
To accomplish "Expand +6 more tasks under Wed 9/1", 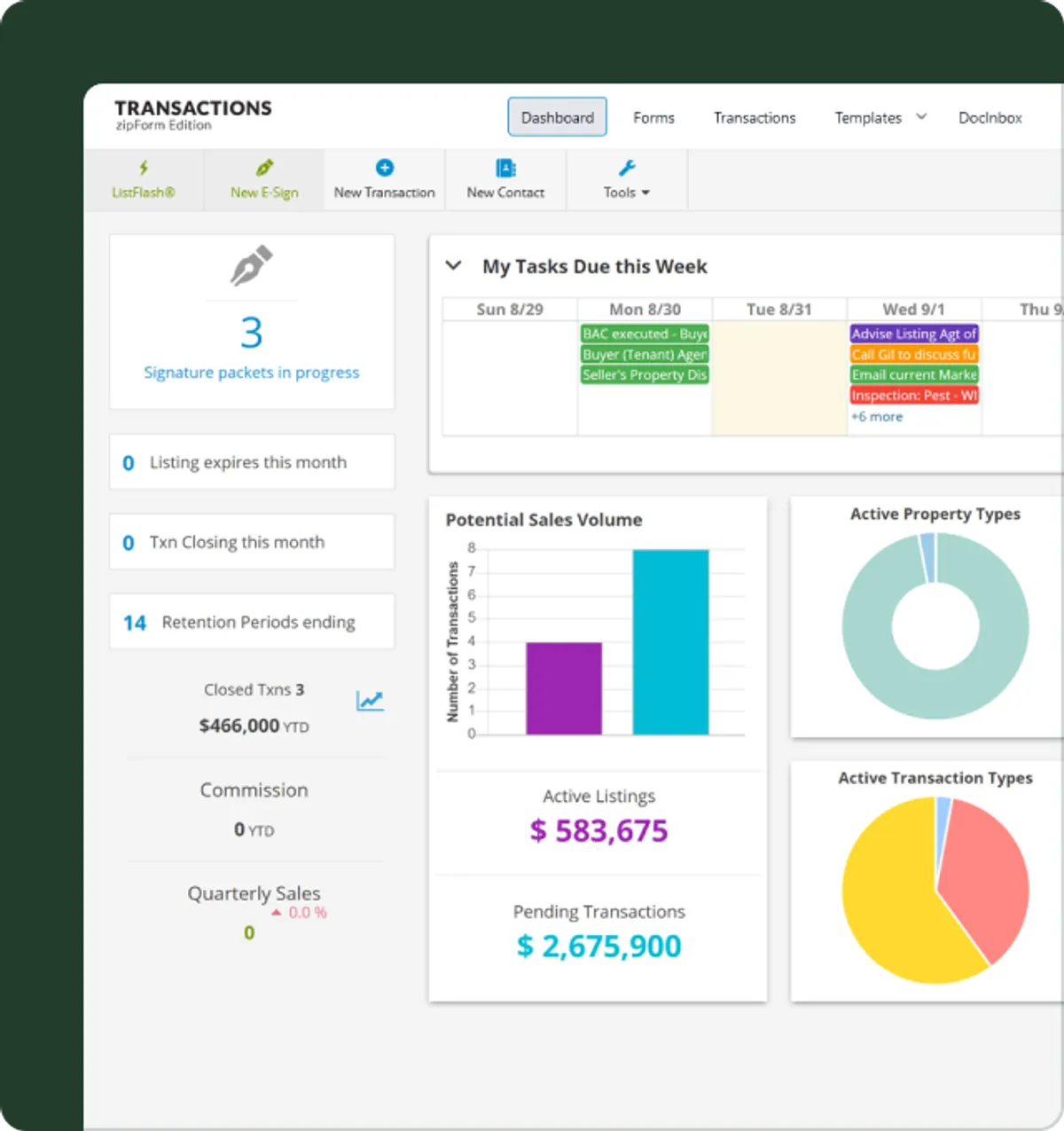I will [x=877, y=416].
